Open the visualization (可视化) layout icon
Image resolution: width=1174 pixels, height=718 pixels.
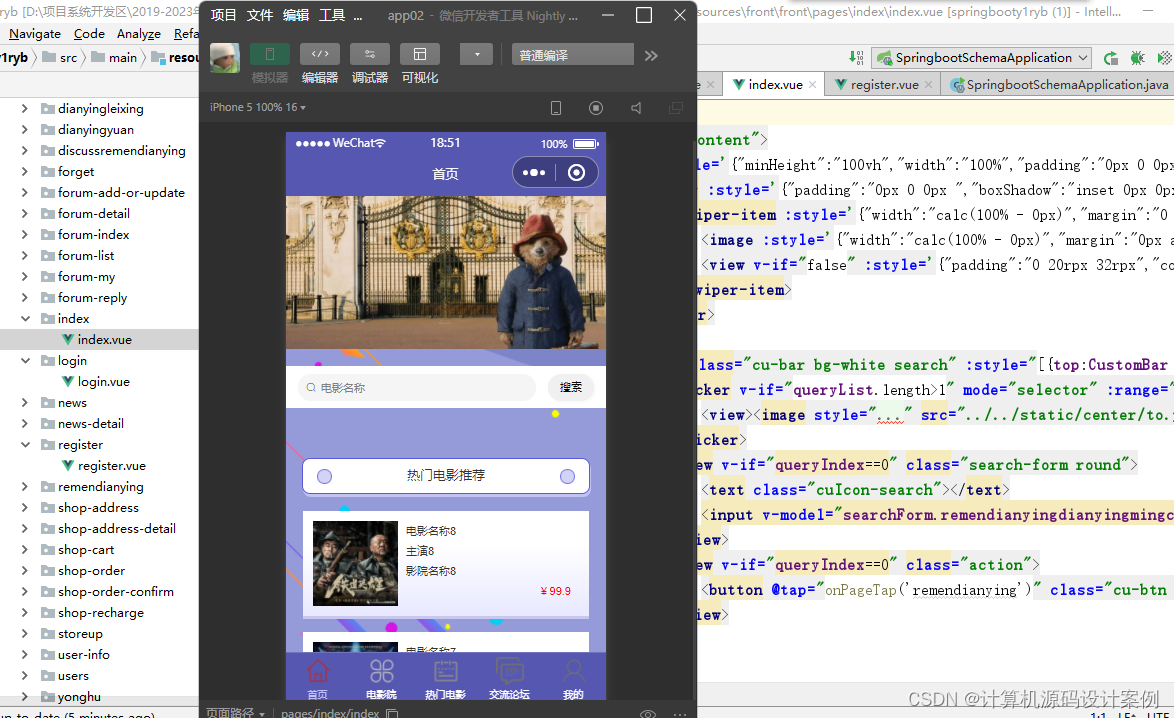420,55
